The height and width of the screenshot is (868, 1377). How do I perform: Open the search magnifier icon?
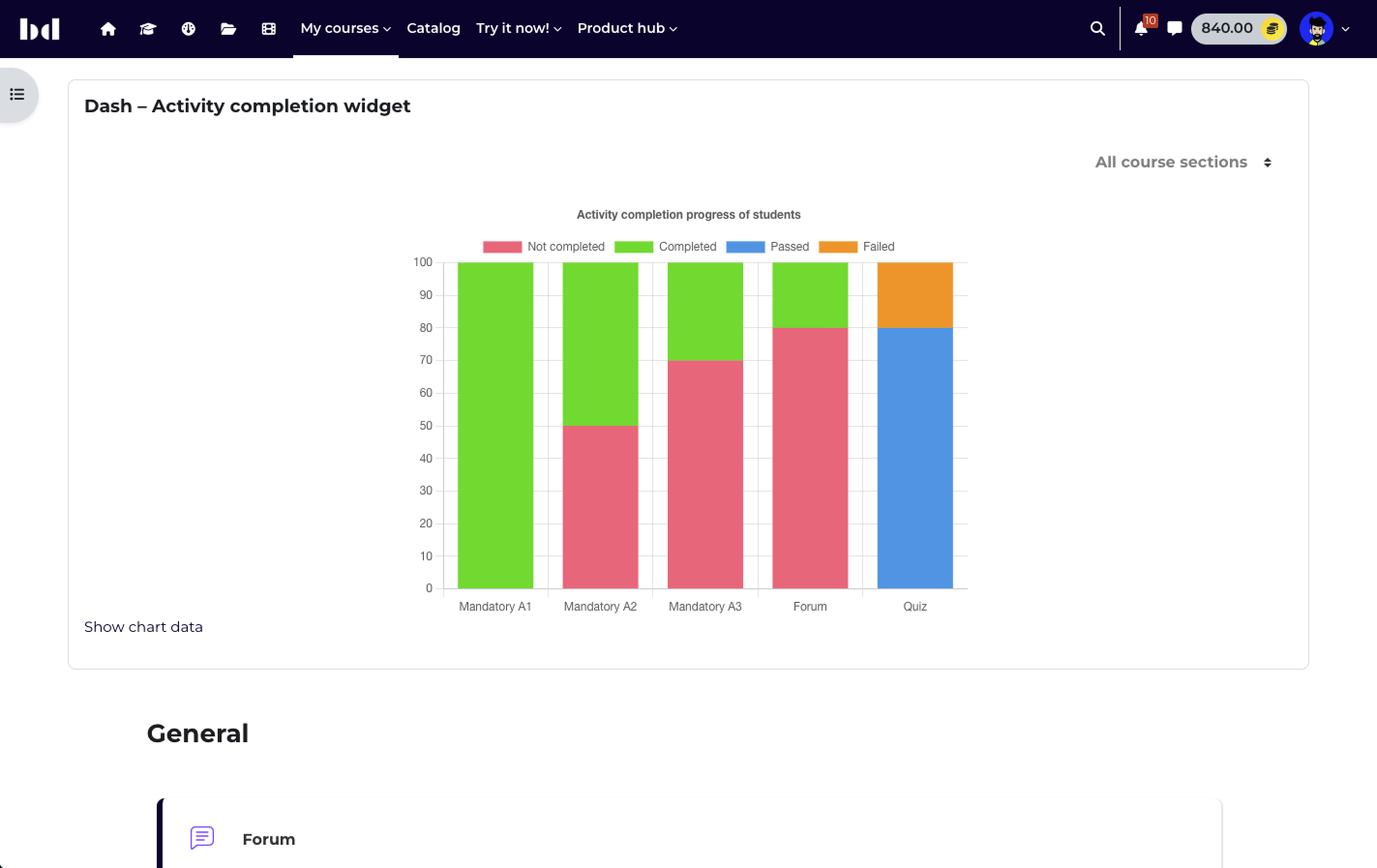pyautogui.click(x=1097, y=29)
